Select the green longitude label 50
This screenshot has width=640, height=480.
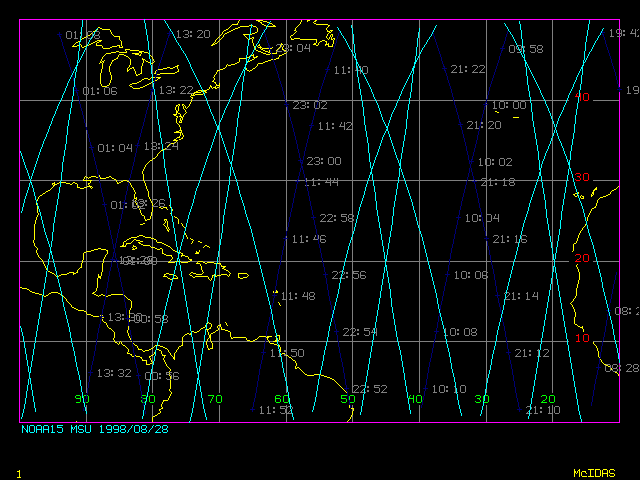pyautogui.click(x=348, y=399)
